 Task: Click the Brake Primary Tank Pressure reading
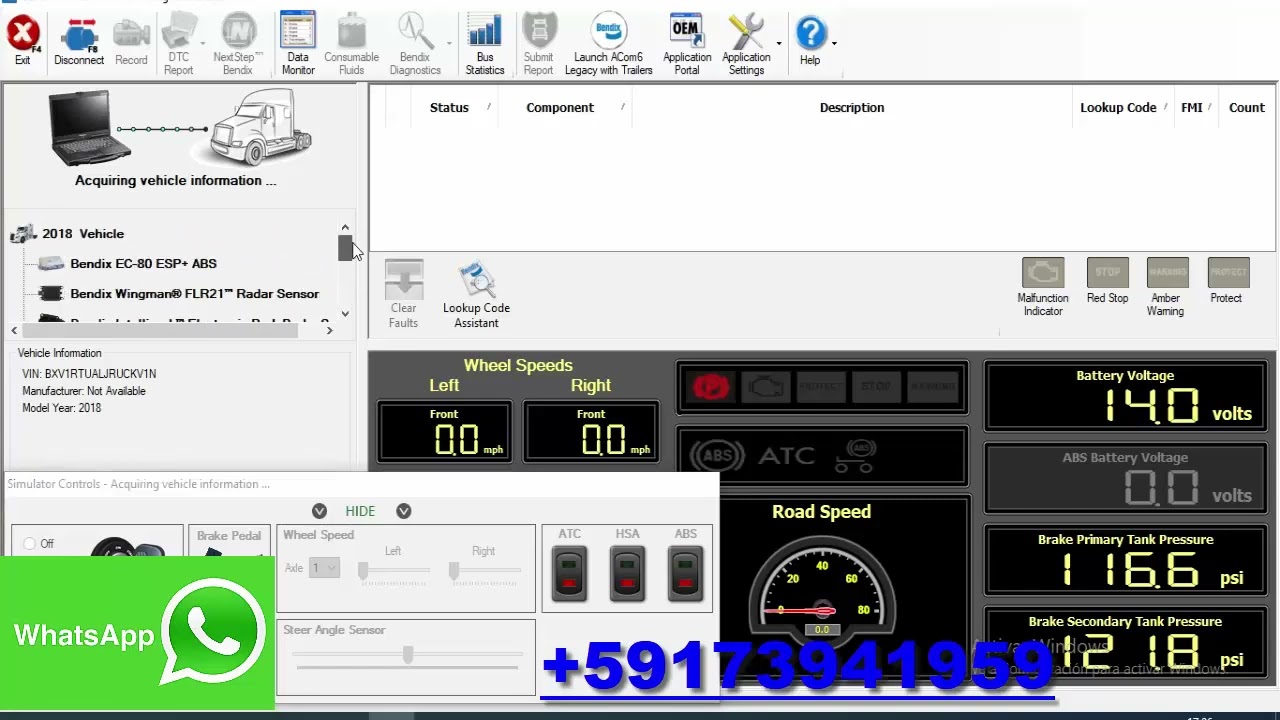point(1126,560)
